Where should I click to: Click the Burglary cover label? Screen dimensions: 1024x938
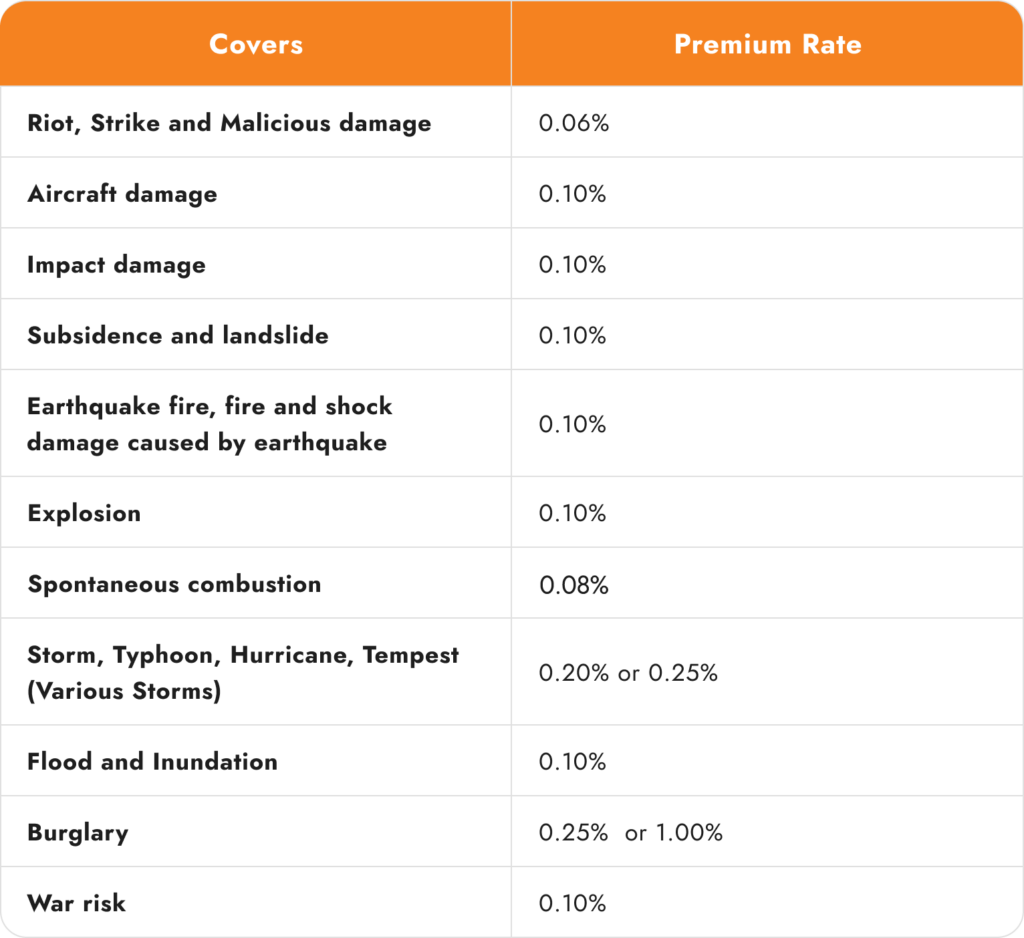78,832
